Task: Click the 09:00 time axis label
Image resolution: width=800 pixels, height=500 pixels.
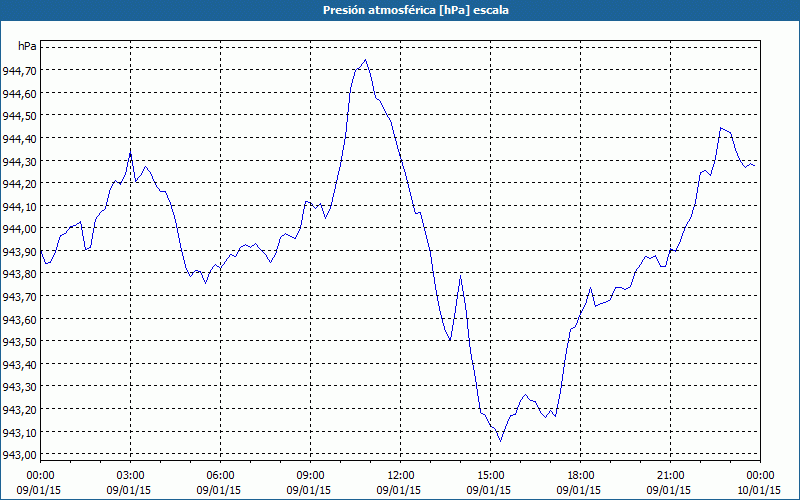Action: tap(310, 476)
